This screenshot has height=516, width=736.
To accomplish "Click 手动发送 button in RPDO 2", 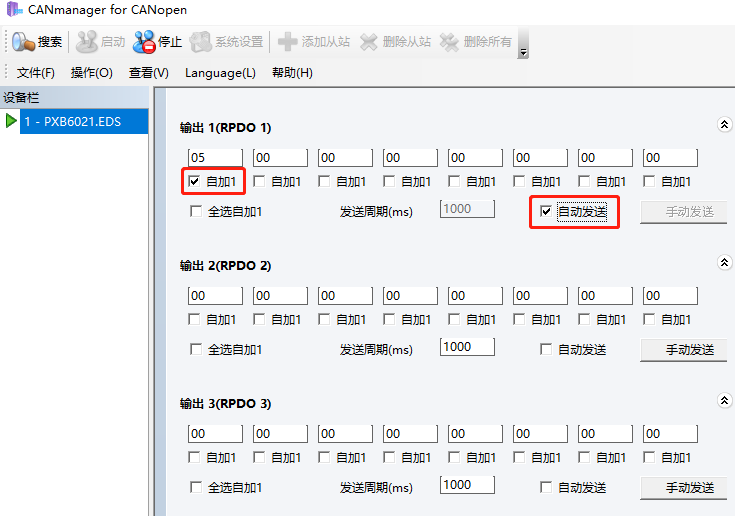I will (684, 350).
